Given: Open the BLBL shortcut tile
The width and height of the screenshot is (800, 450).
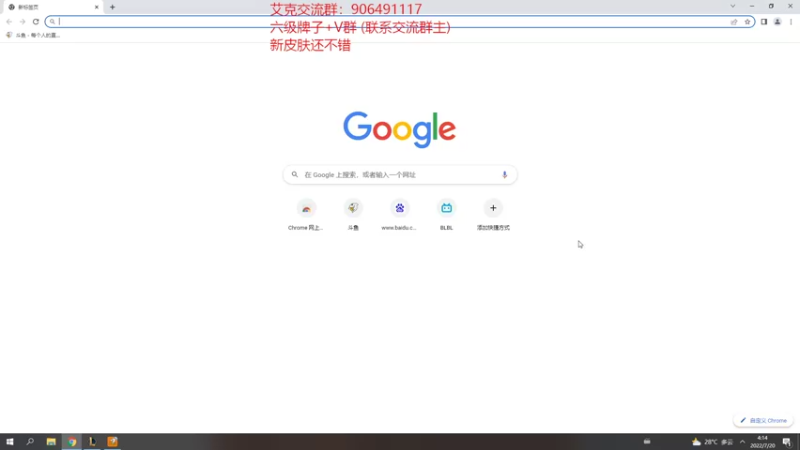Looking at the screenshot, I should tap(446, 214).
